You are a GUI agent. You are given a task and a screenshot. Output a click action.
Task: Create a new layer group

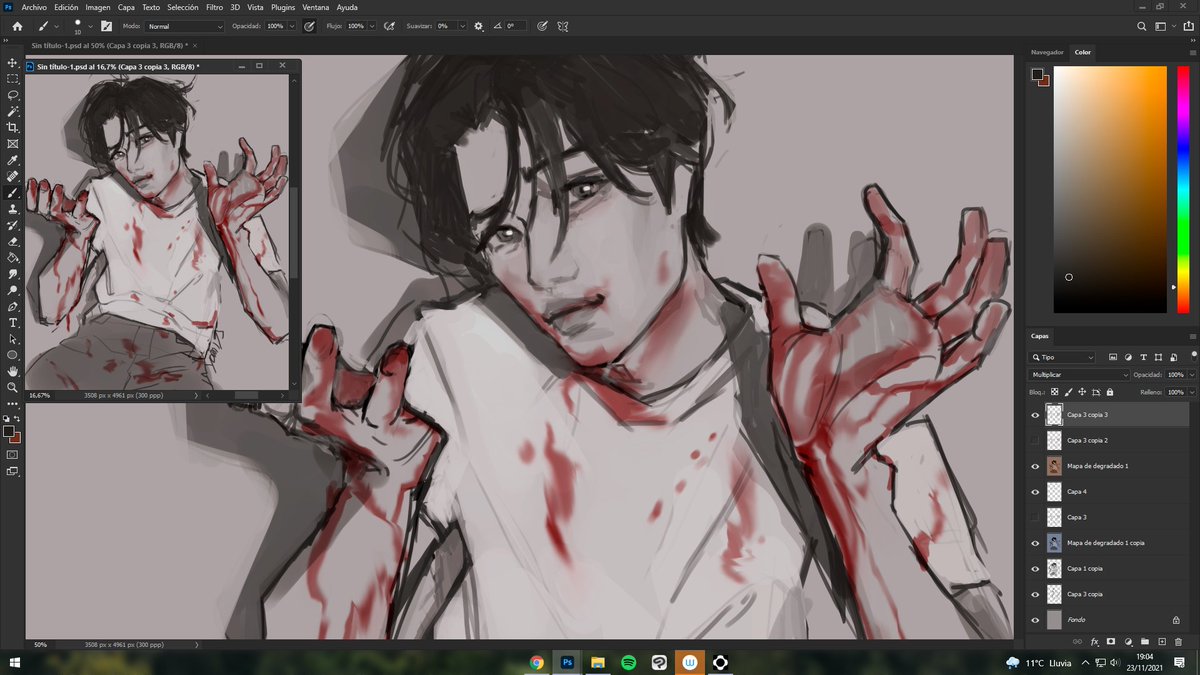pos(1145,641)
